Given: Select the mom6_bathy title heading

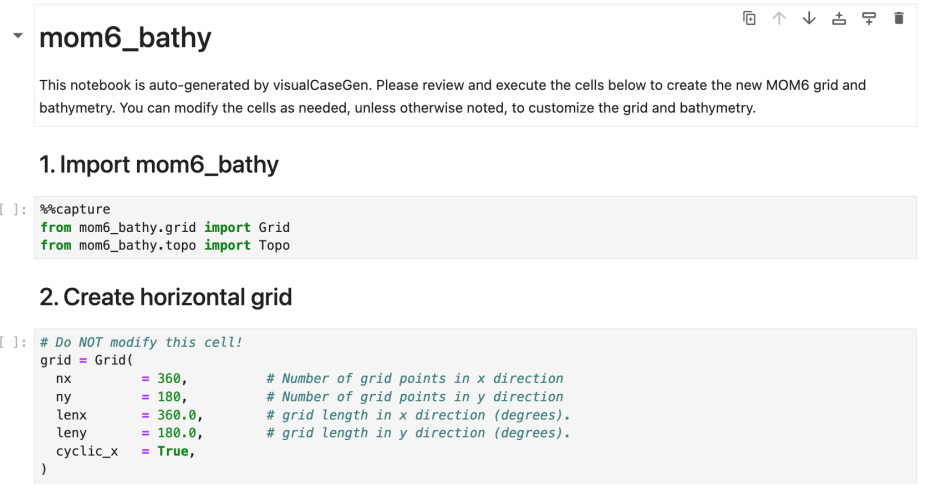Looking at the screenshot, I should click(x=125, y=38).
